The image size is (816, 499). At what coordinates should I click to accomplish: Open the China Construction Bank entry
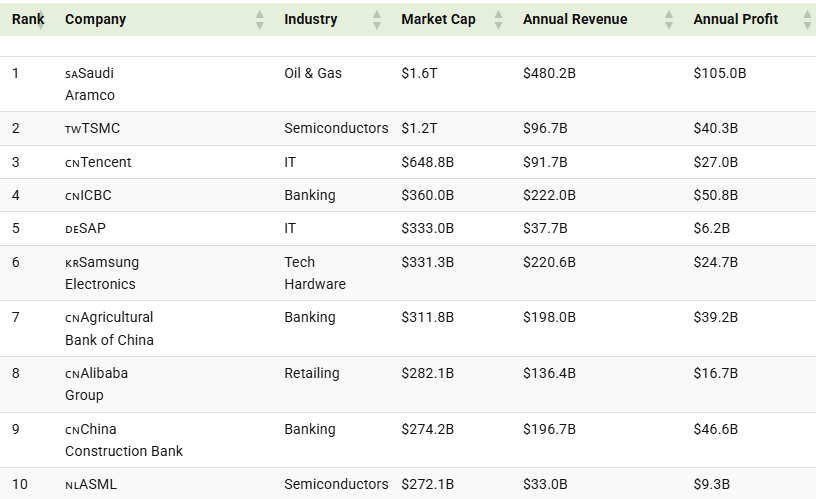point(124,440)
